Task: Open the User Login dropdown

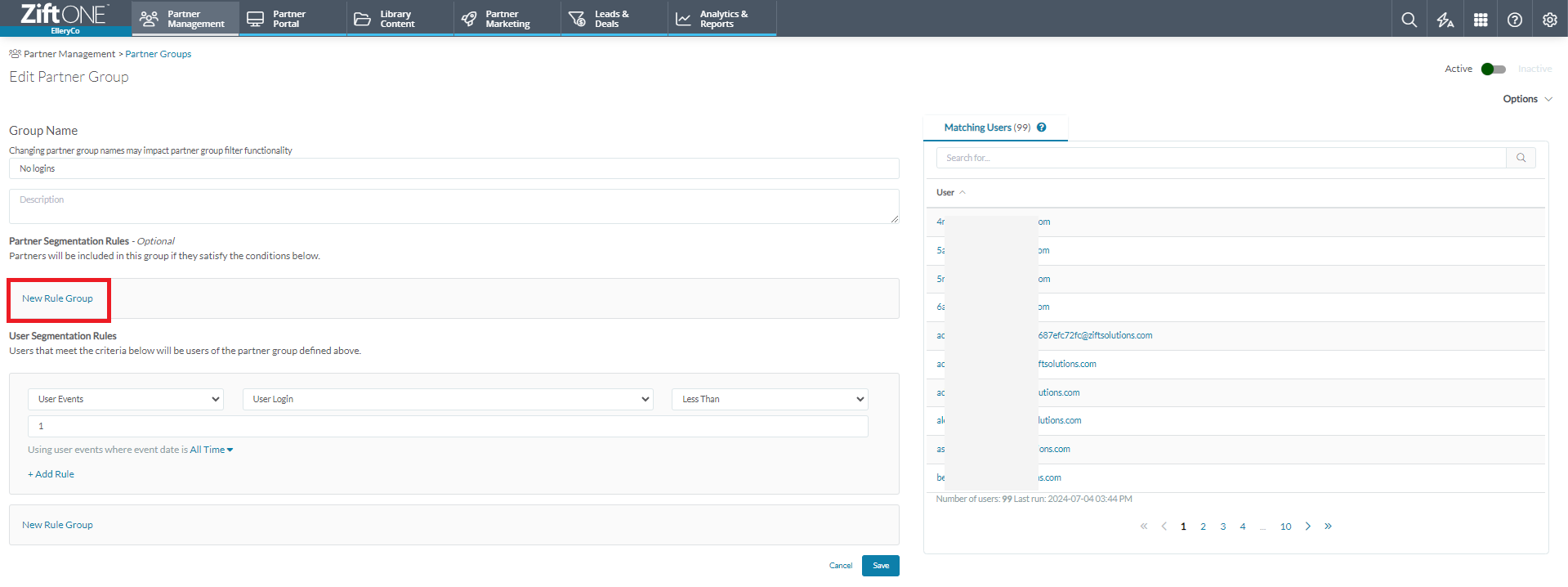Action: (448, 399)
